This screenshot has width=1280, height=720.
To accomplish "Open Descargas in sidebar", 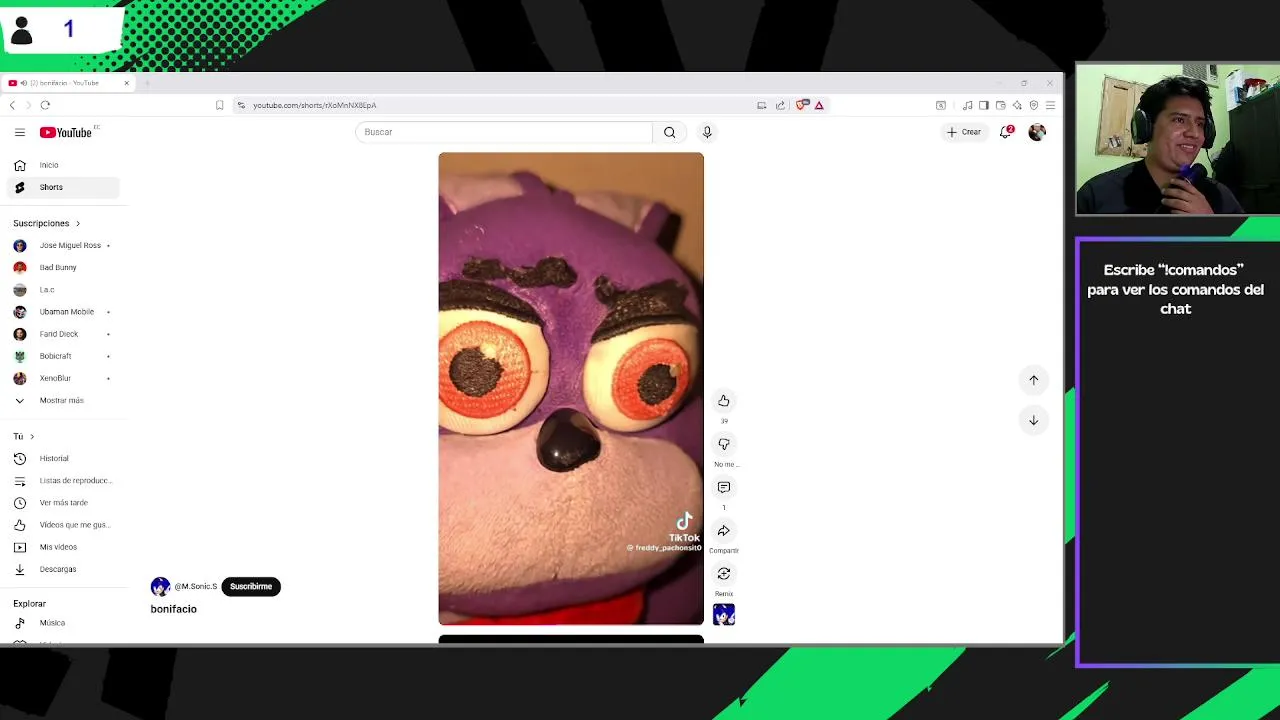I will click(x=62, y=569).
